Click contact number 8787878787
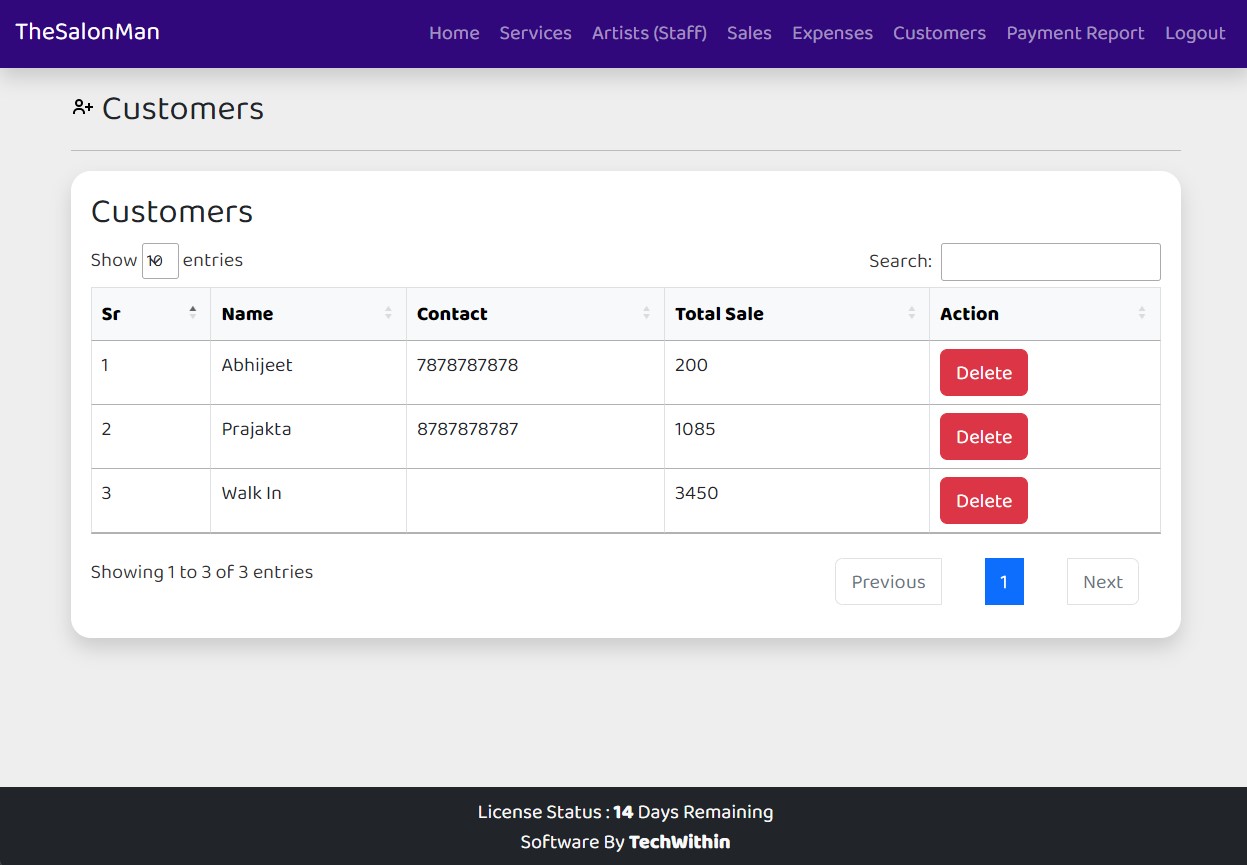1247x865 pixels. point(467,429)
